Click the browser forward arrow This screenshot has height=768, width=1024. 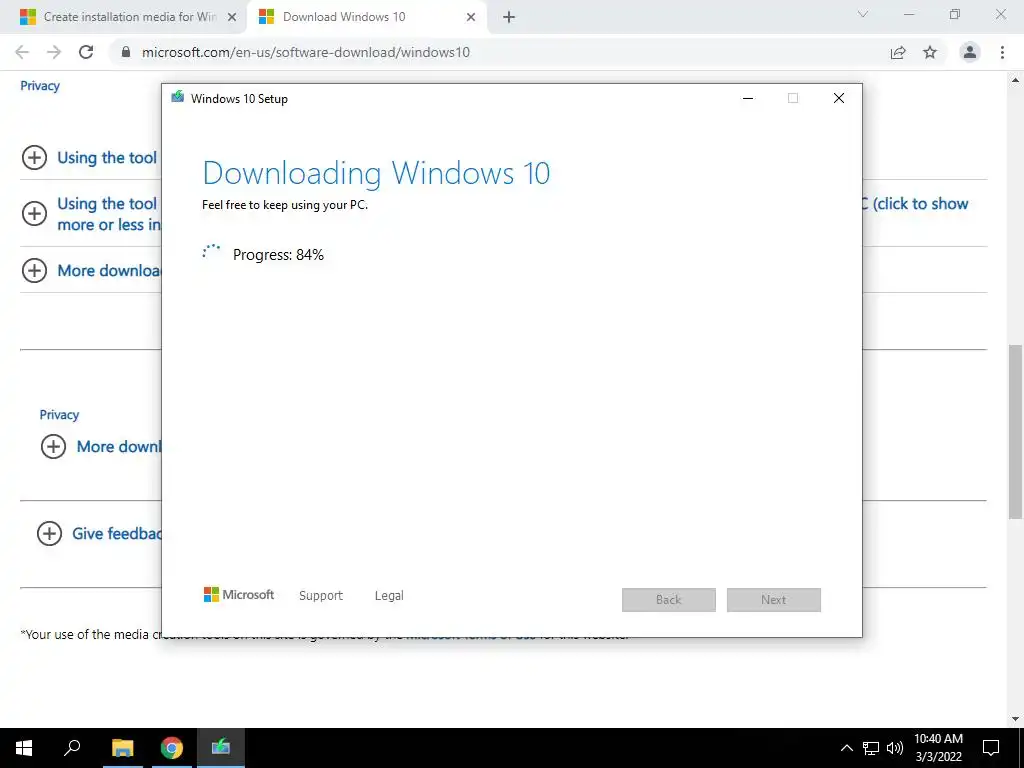(54, 52)
